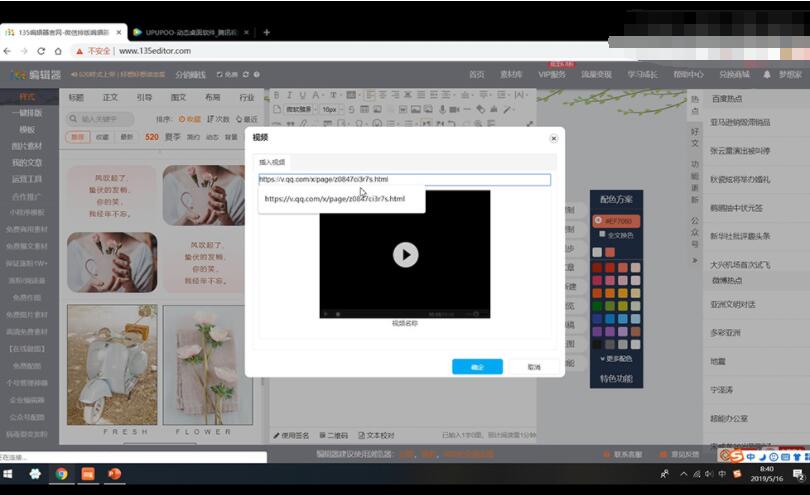Open 模板 in left sidebar
Viewport: 810px width, 495px height.
(x=27, y=129)
